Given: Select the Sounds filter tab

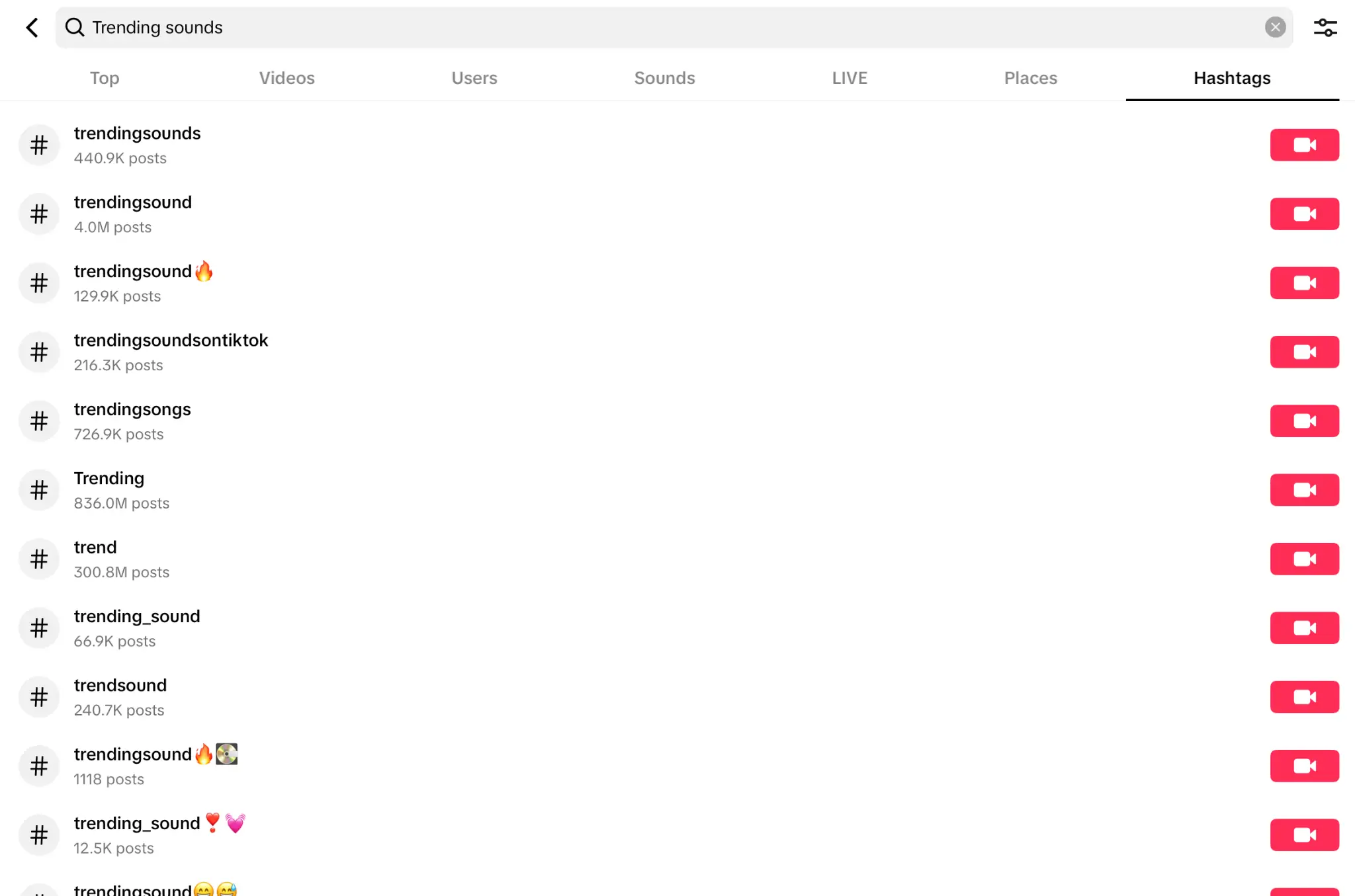Looking at the screenshot, I should [x=663, y=78].
